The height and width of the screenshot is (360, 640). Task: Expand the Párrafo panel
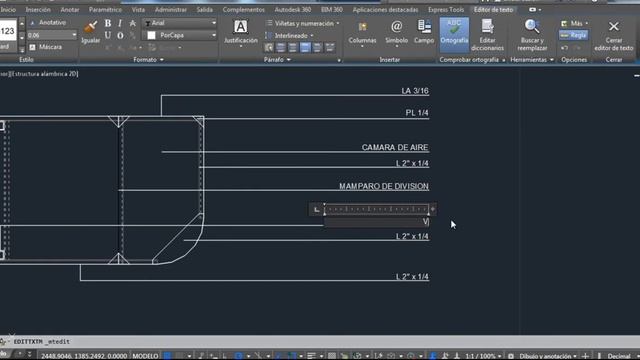click(x=277, y=60)
